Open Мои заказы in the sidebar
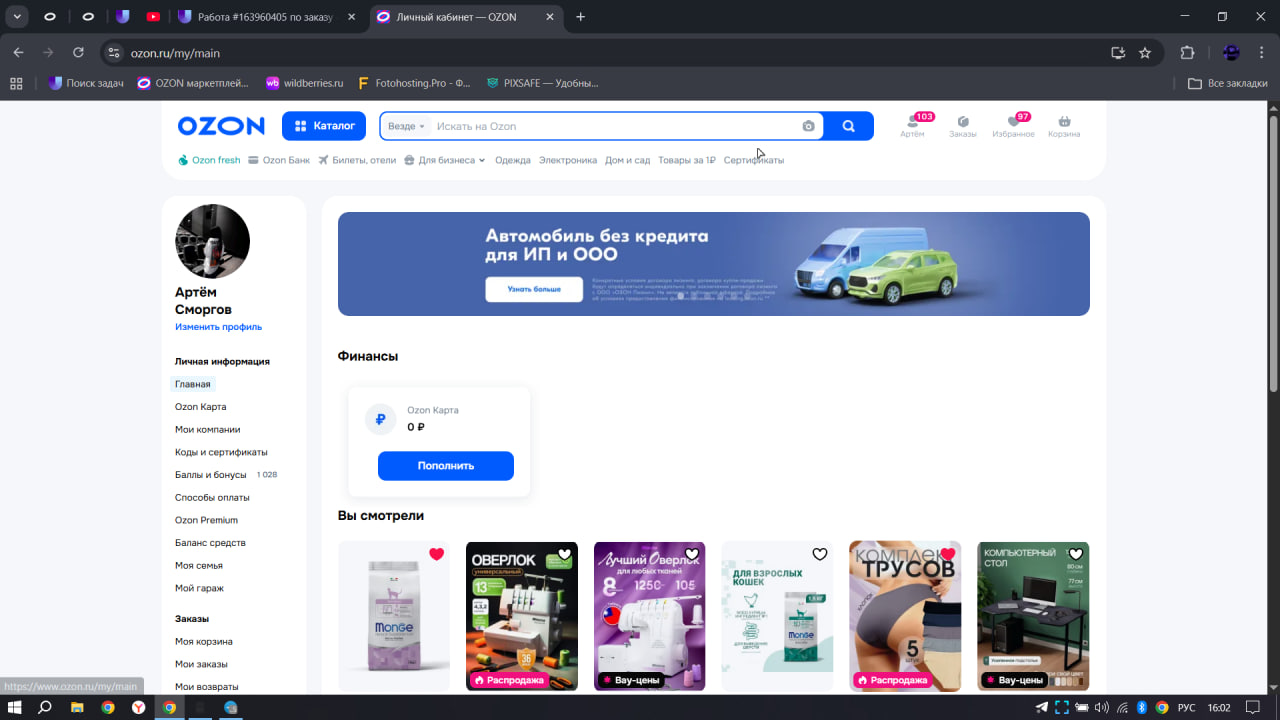 pos(201,664)
